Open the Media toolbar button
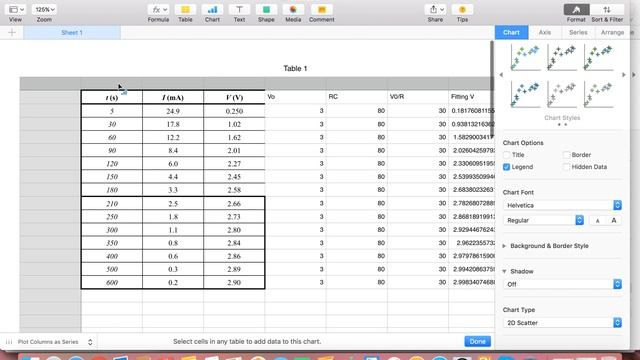 pyautogui.click(x=293, y=9)
